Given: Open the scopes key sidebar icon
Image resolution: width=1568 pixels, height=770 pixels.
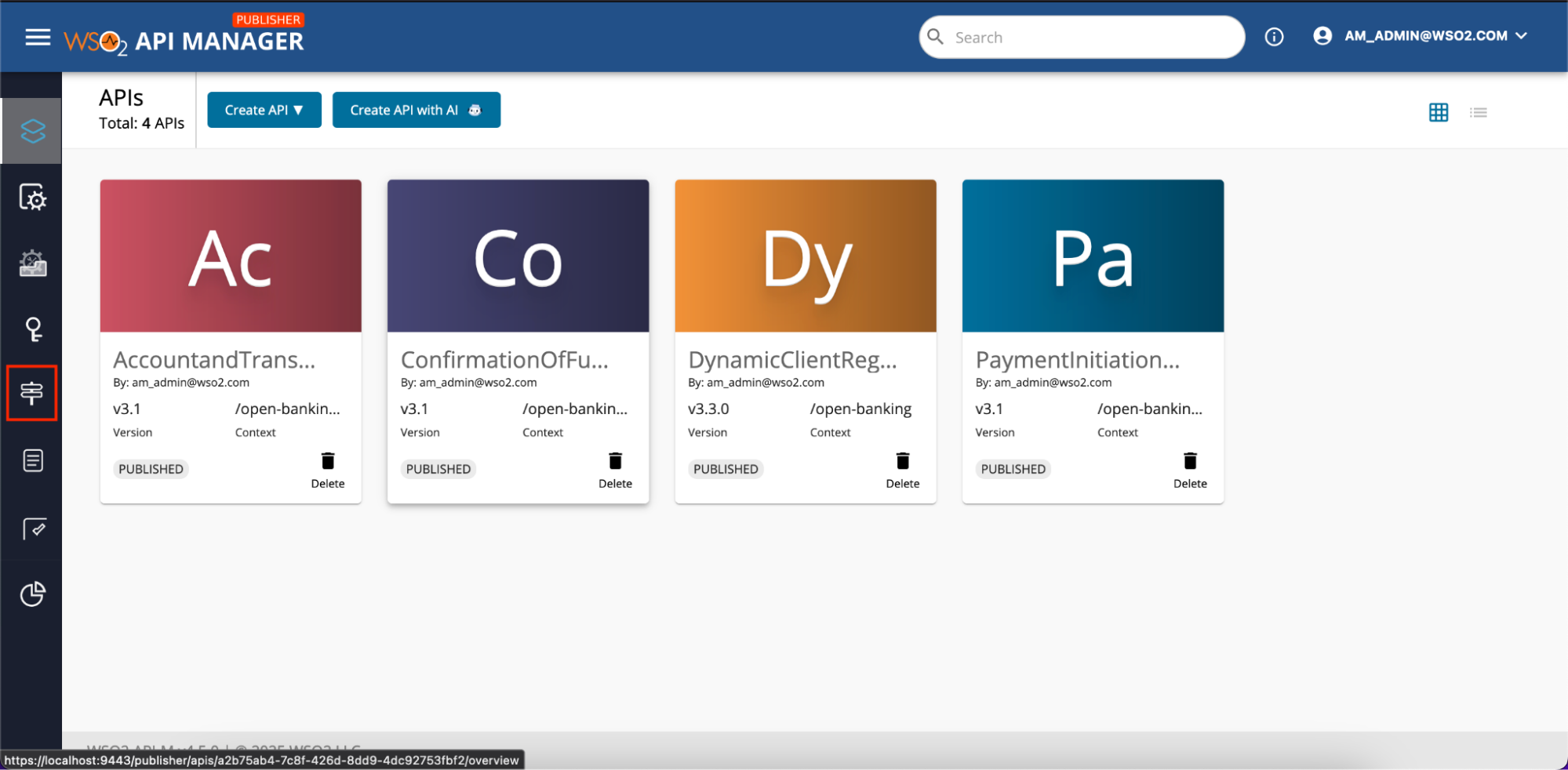Looking at the screenshot, I should point(33,329).
